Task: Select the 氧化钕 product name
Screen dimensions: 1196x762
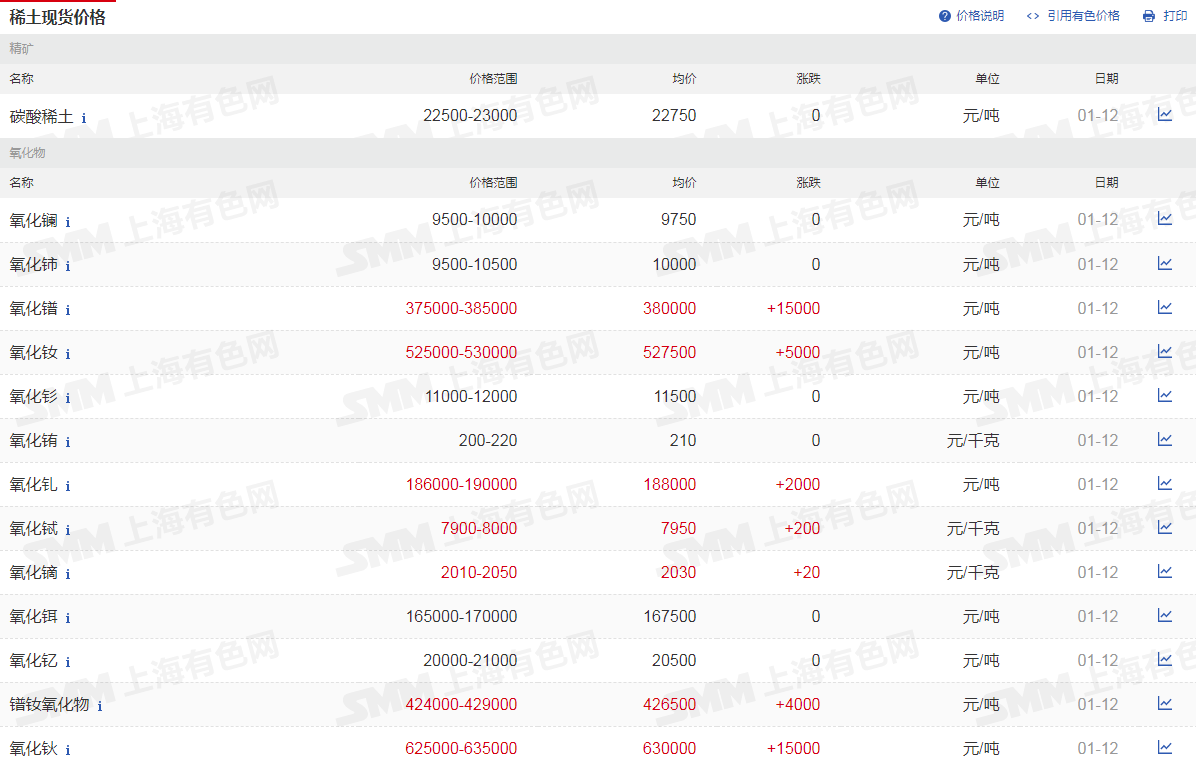Action: (34, 352)
